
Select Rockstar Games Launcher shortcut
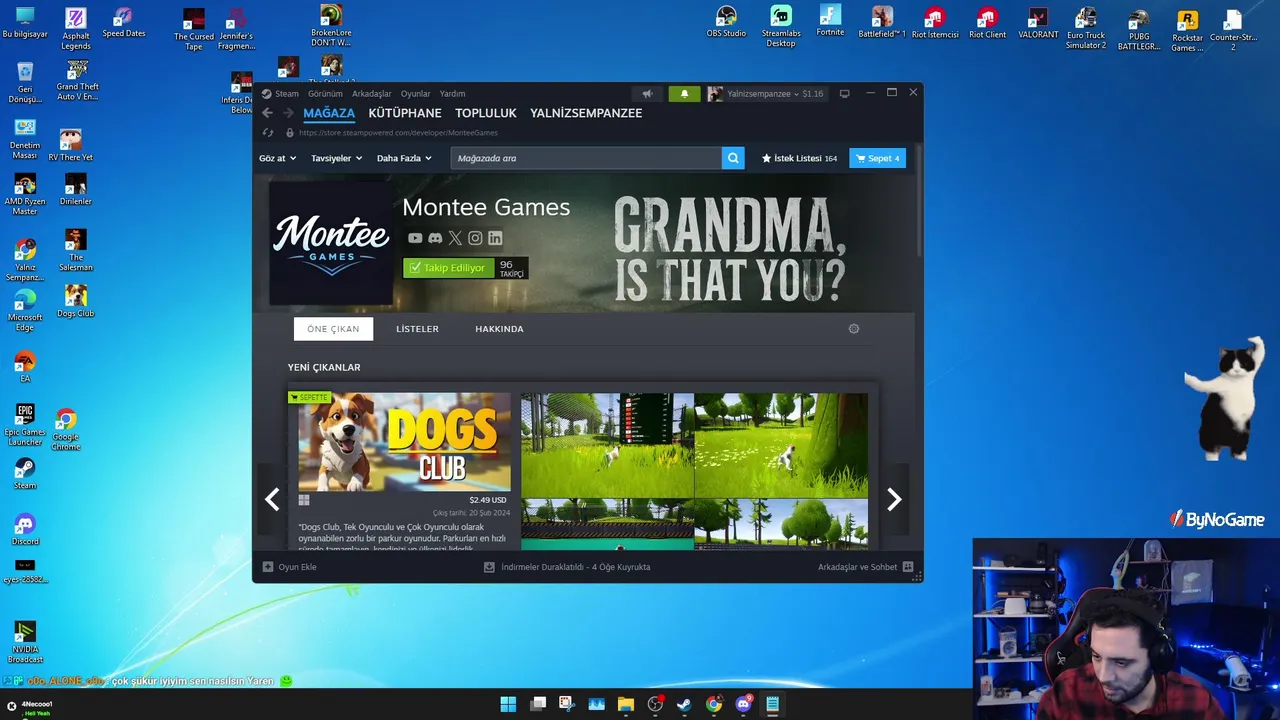[x=1187, y=29]
